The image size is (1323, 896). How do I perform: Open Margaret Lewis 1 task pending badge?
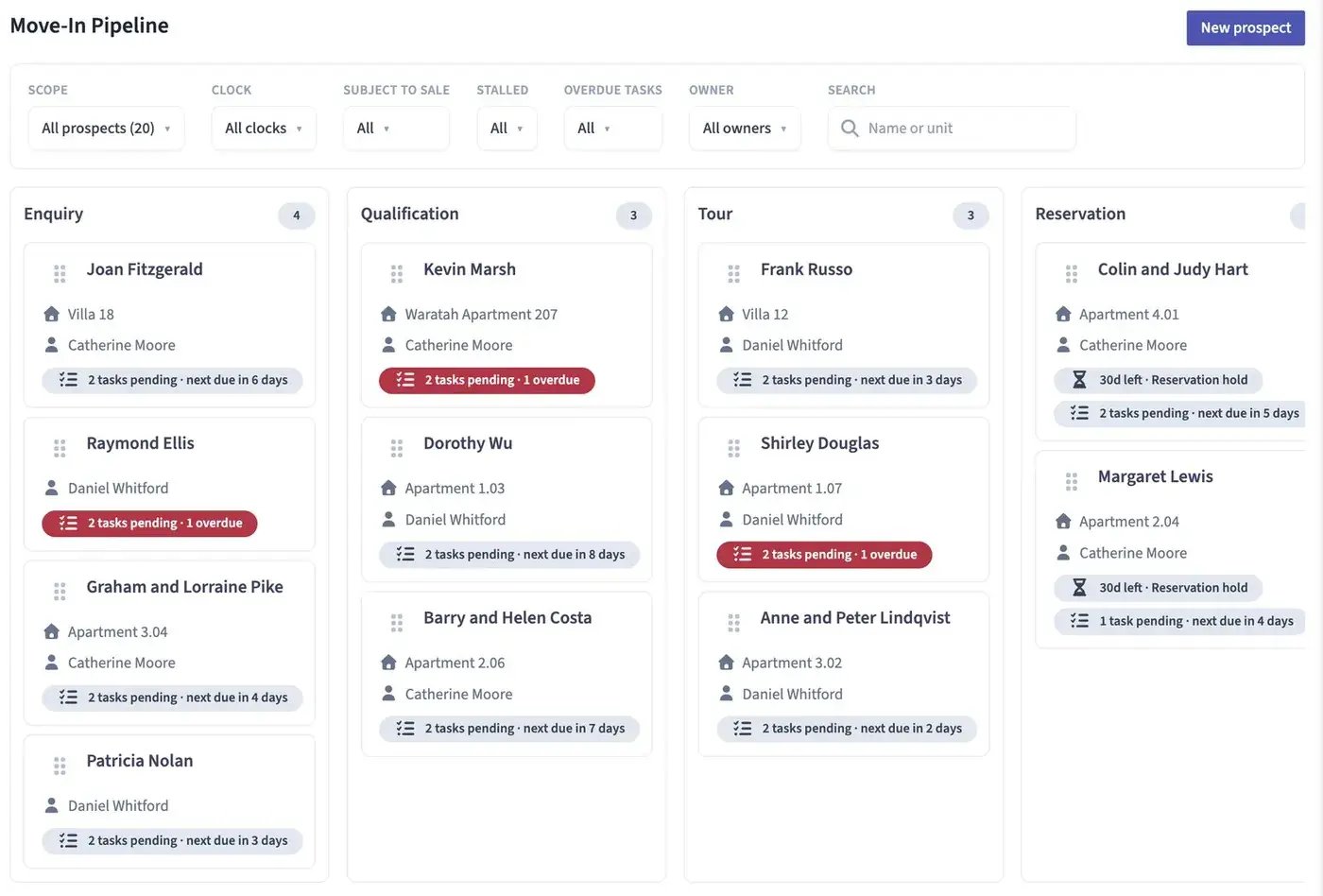1180,621
